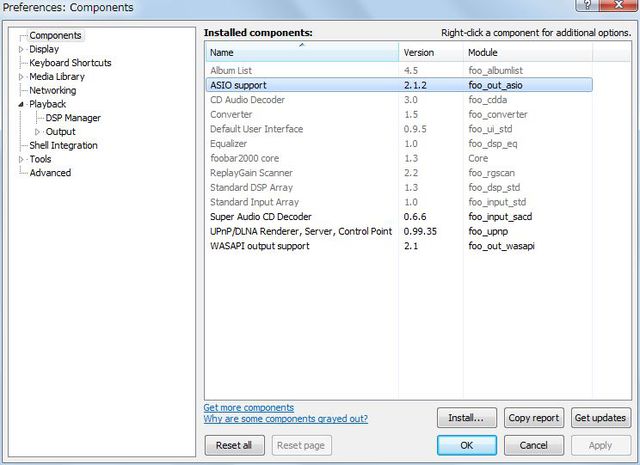640x465 pixels.
Task: Confirm preferences with OK button
Action: tap(467, 445)
